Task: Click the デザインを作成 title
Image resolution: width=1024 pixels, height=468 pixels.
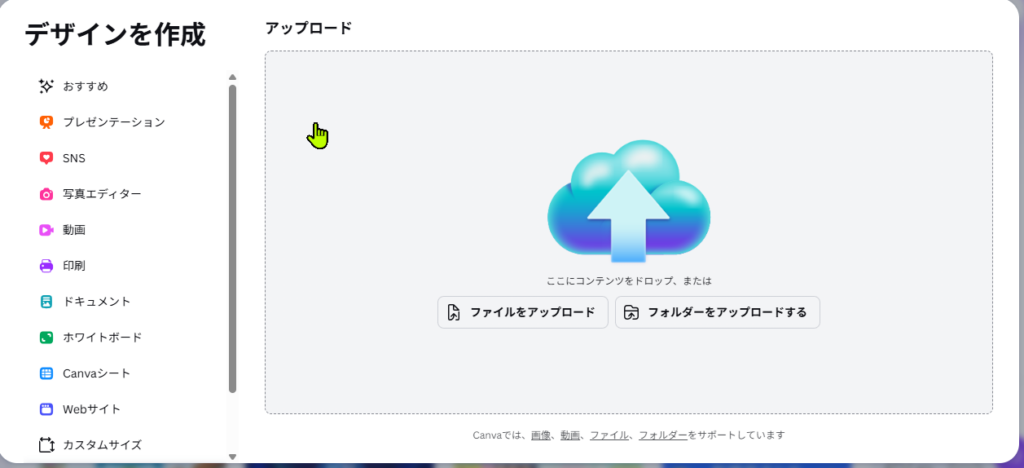Action: coord(115,34)
